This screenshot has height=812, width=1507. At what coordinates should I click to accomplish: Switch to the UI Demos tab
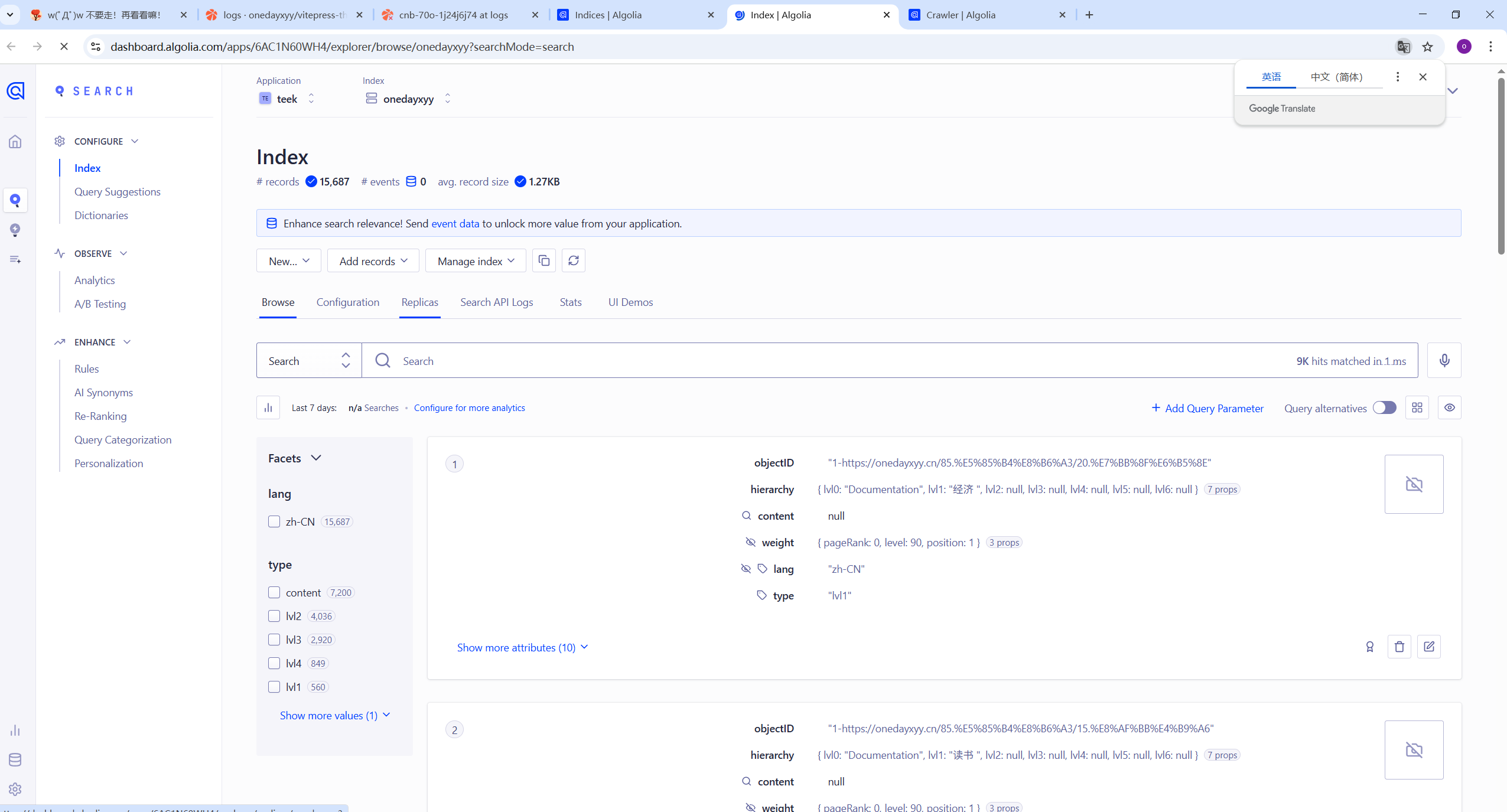click(x=630, y=302)
